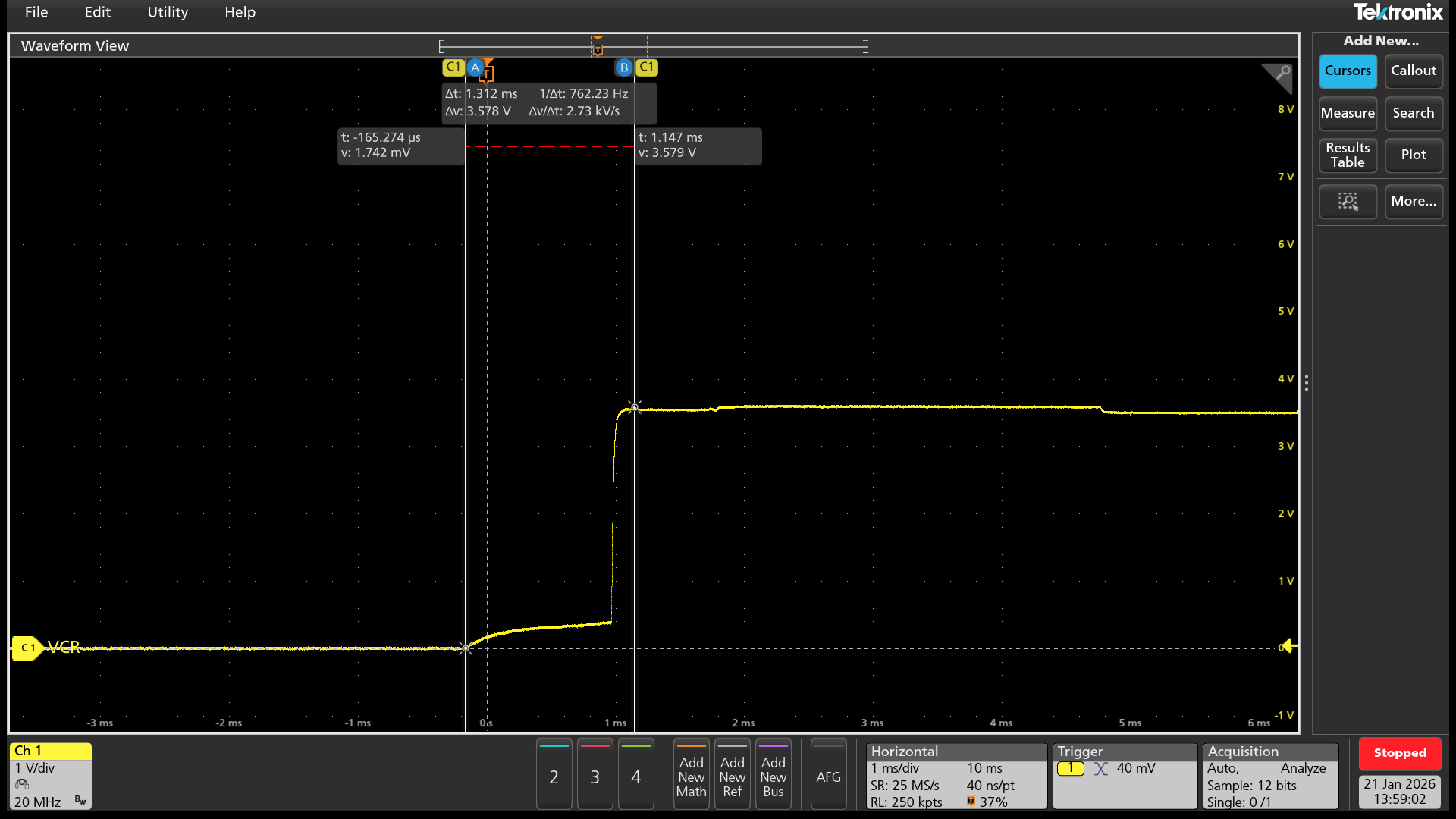Image resolution: width=1456 pixels, height=819 pixels.
Task: Click the panel resize three-dots handle
Action: (x=1306, y=383)
